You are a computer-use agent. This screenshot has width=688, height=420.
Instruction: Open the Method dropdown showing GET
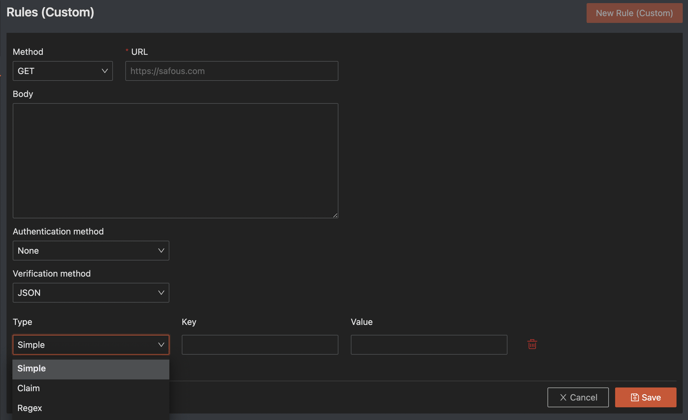tap(62, 71)
